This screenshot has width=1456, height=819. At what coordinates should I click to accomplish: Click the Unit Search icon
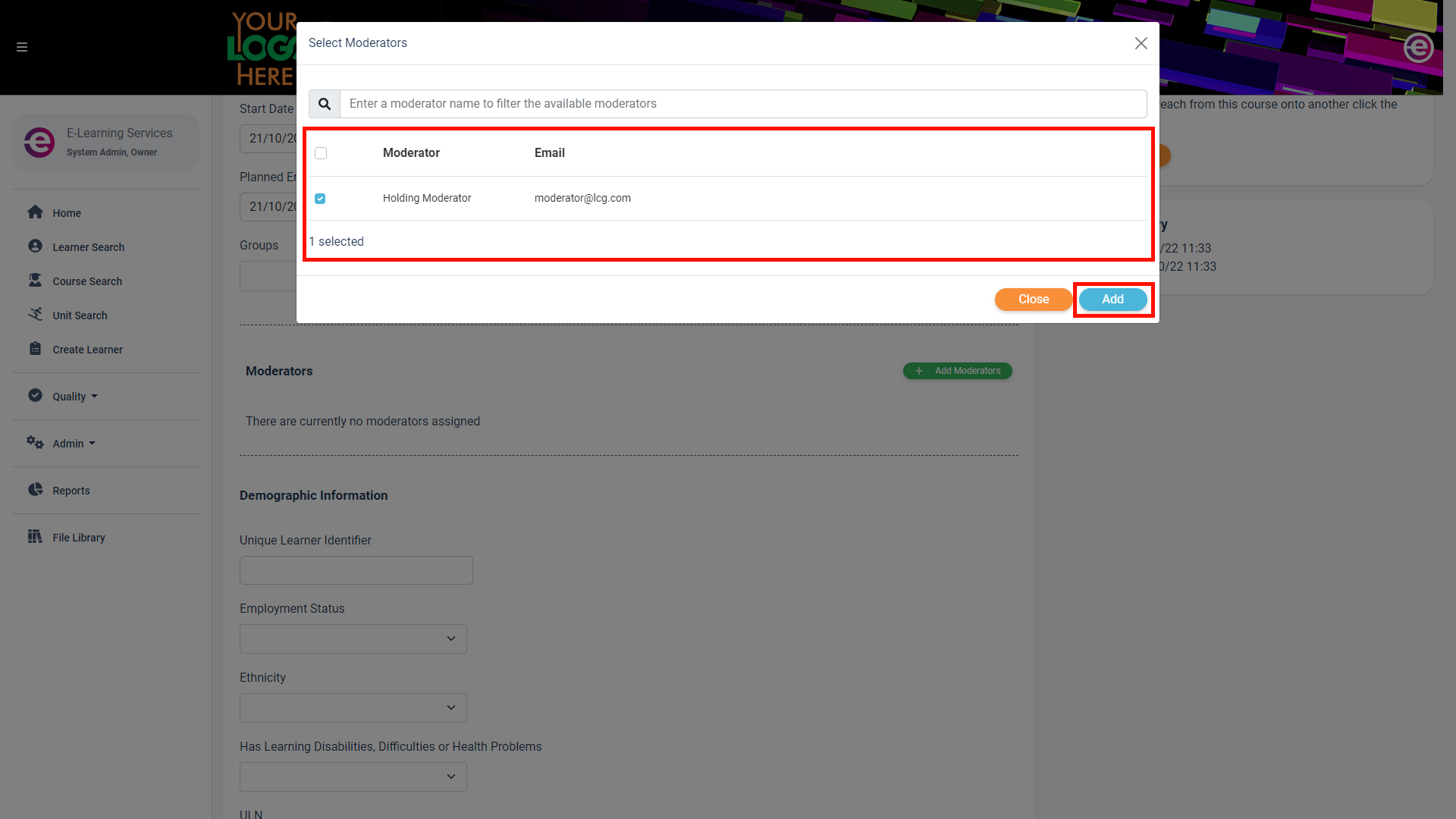[x=35, y=314]
